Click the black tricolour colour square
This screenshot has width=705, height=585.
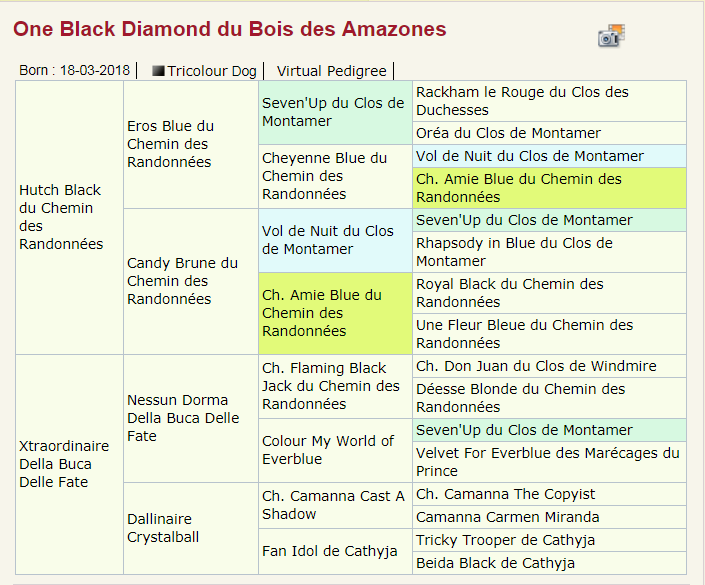158,71
